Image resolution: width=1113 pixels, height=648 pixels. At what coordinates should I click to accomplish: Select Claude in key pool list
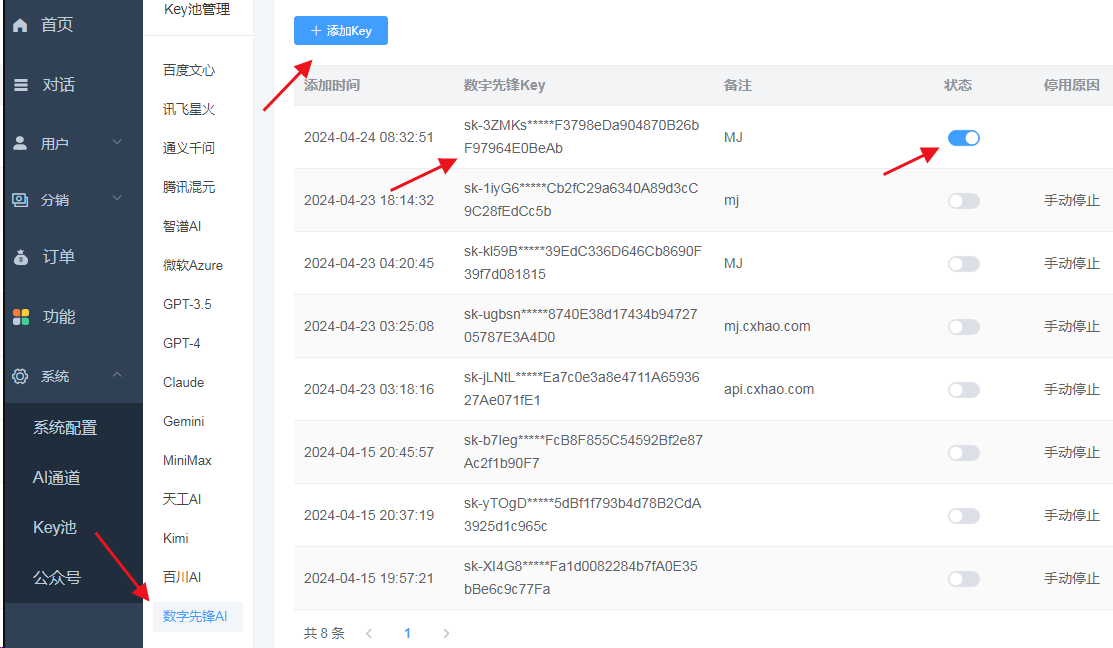[183, 383]
